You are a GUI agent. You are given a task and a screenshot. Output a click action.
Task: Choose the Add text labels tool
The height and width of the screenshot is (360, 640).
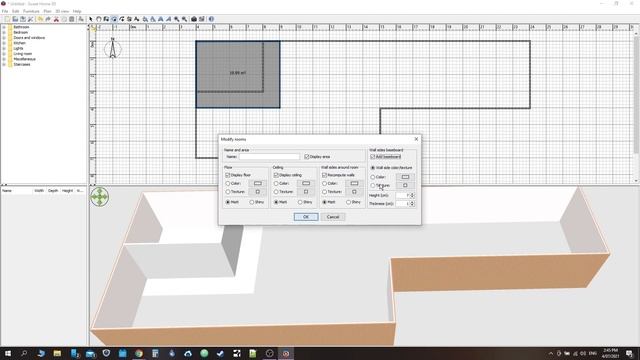tap(136, 19)
